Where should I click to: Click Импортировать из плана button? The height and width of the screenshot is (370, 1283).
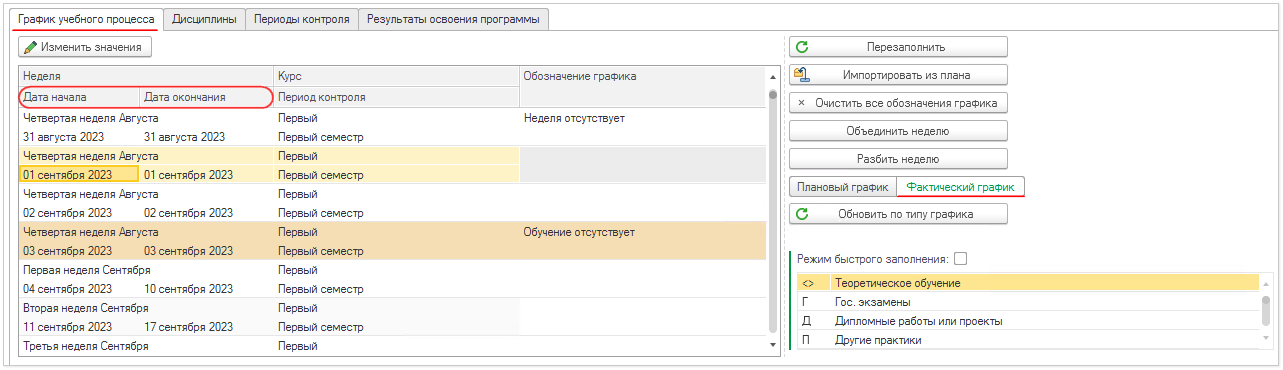[x=898, y=74]
